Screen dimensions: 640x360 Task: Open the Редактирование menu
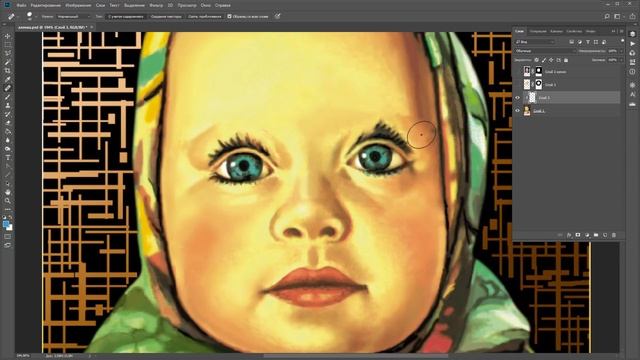point(46,5)
